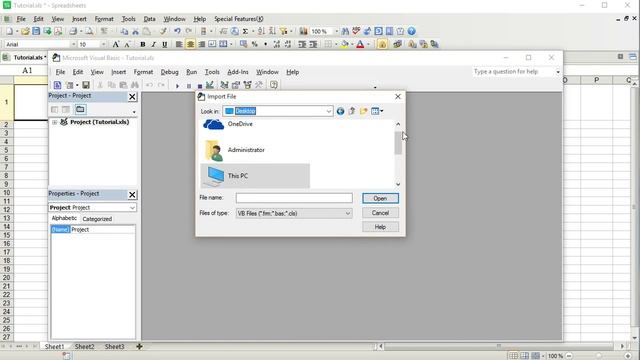Viewport: 640px width, 360px height.
Task: Click the AutoSum icon in spreadsheet toolbar
Action: pyautogui.click(x=245, y=31)
